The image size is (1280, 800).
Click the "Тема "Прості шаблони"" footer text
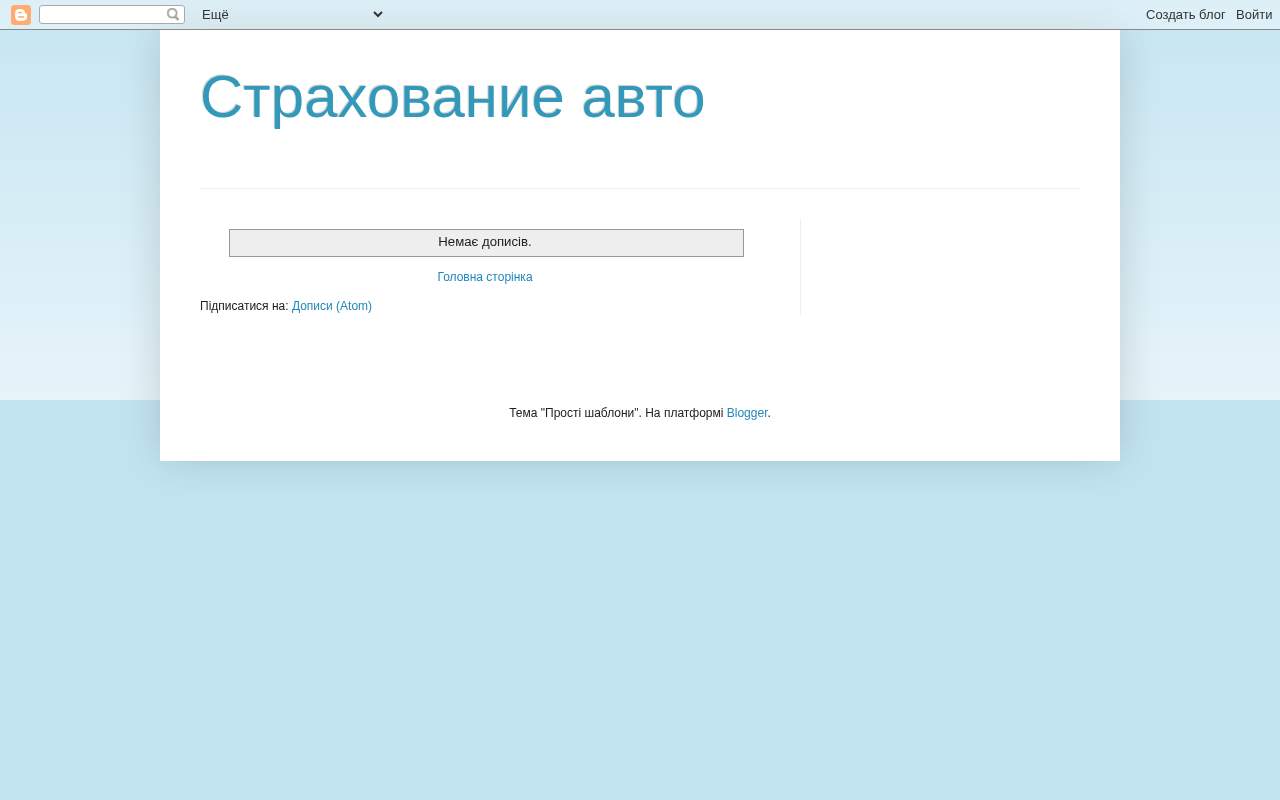pos(575,413)
